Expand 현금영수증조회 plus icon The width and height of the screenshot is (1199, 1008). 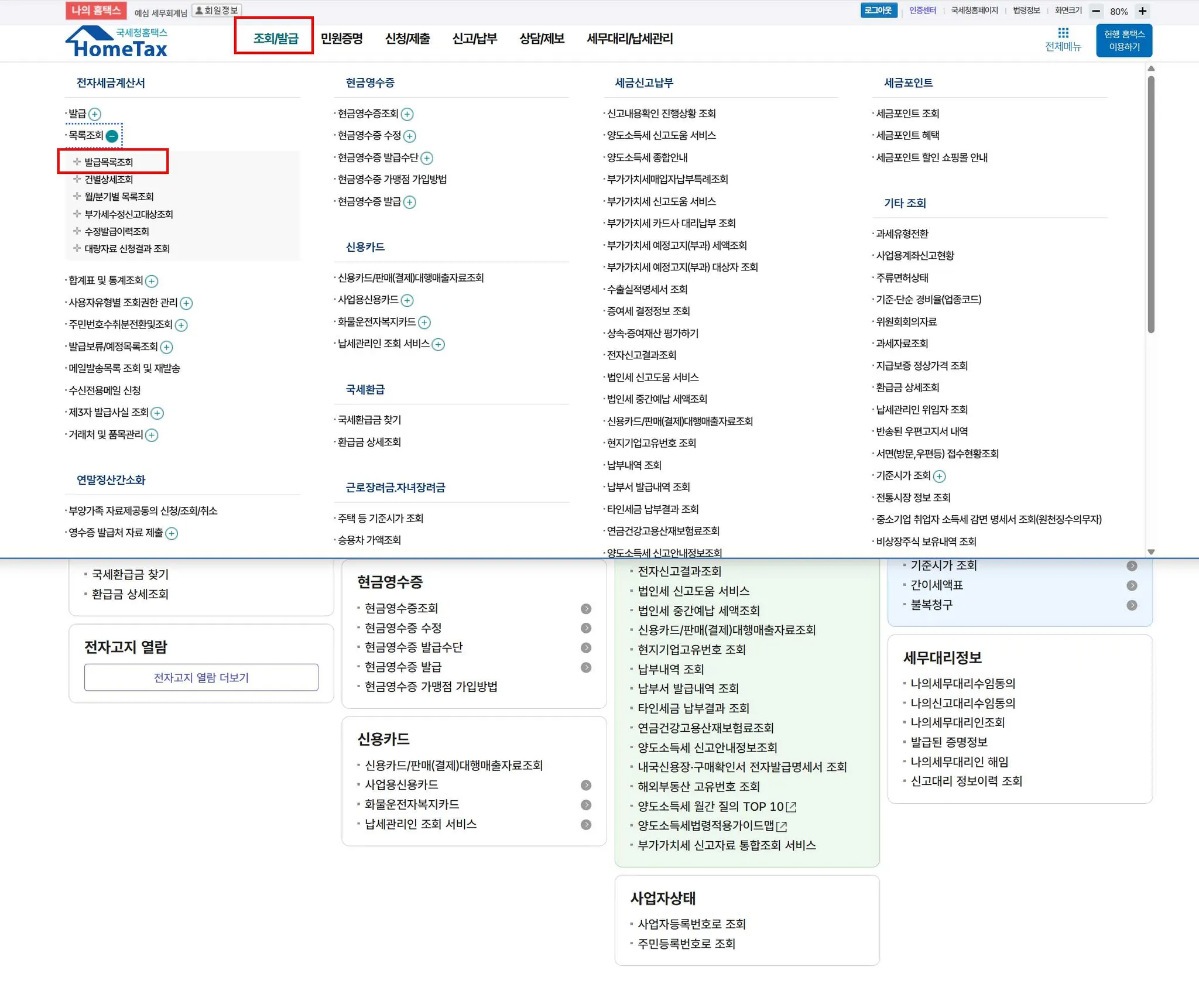pyautogui.click(x=407, y=114)
